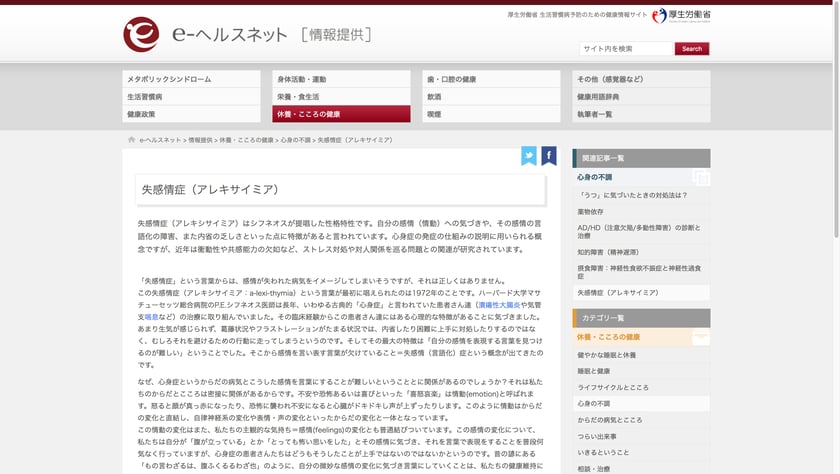Image resolution: width=840 pixels, height=474 pixels.
Task: Click e-ヘルスネット breadcrumb link
Action: coord(160,140)
